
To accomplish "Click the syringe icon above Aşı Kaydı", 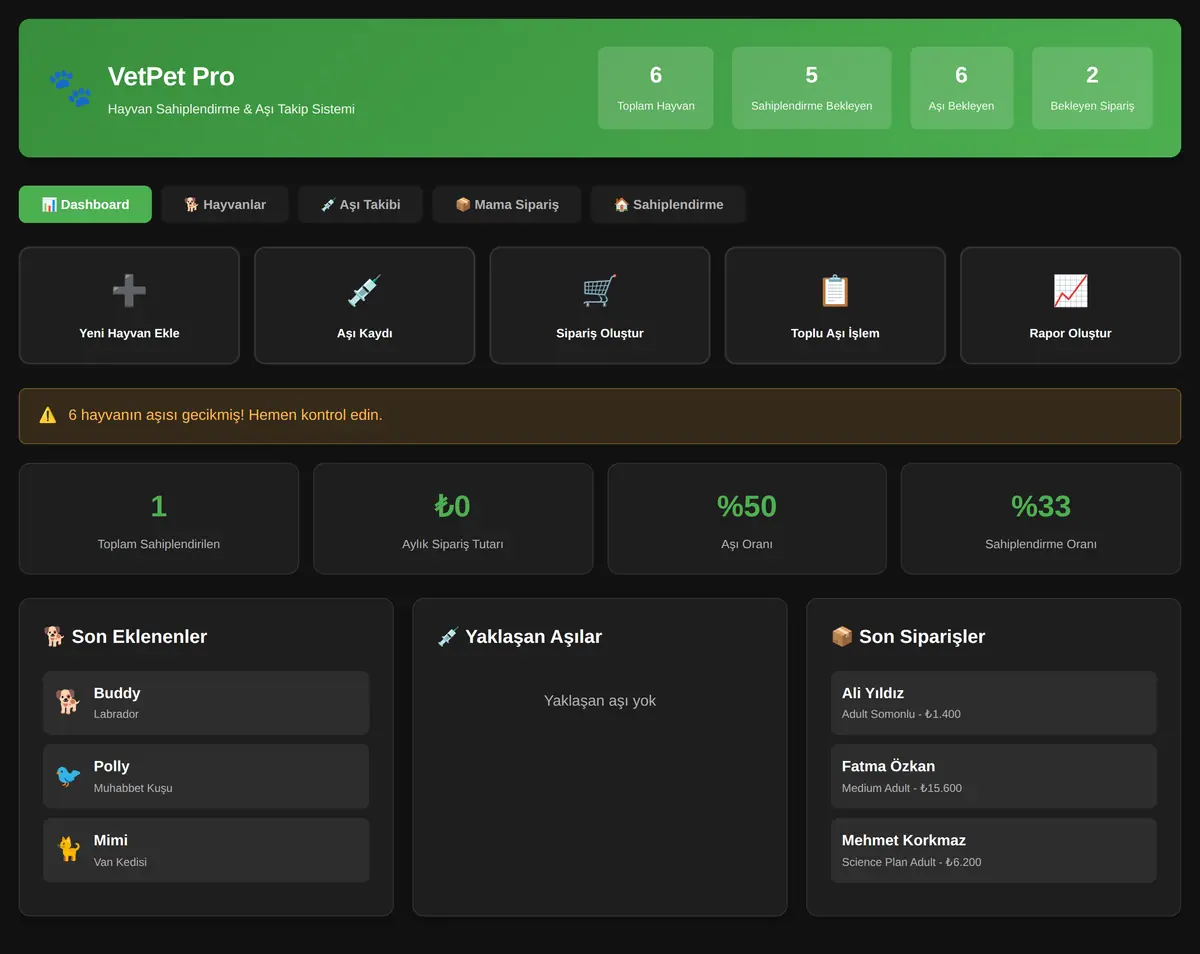I will (x=364, y=291).
